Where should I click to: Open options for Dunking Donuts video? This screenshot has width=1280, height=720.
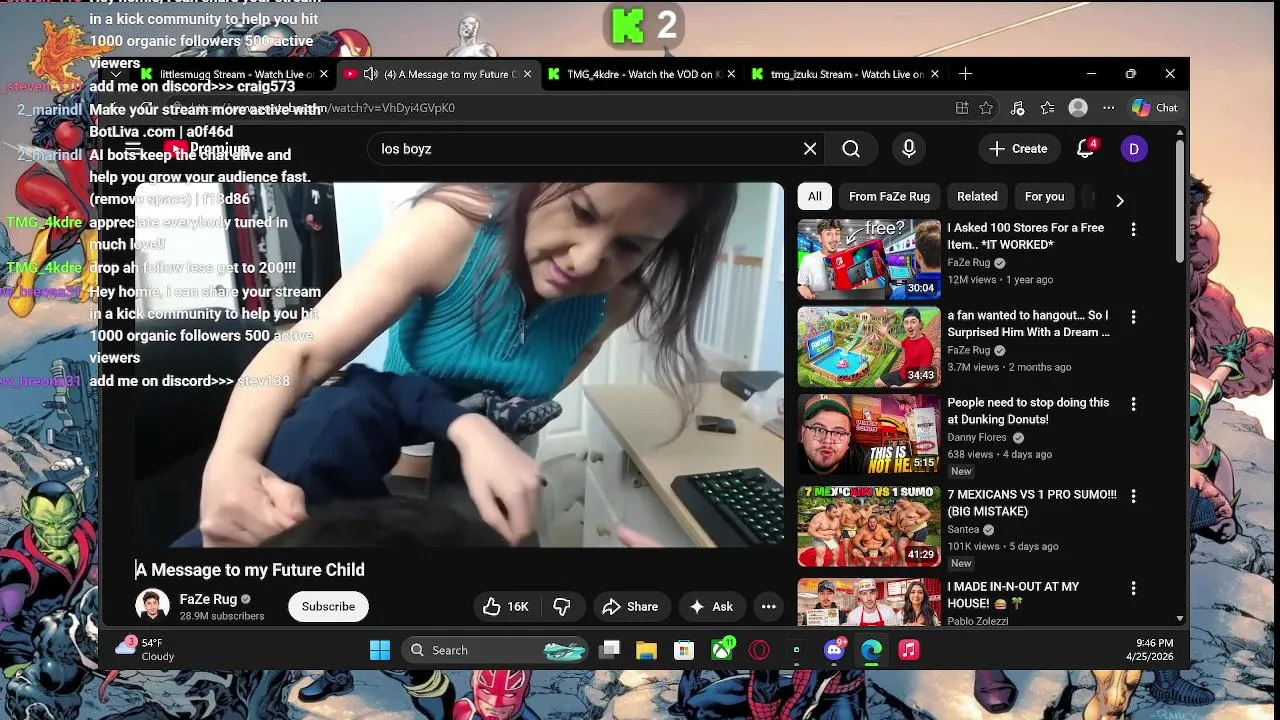(x=1133, y=404)
